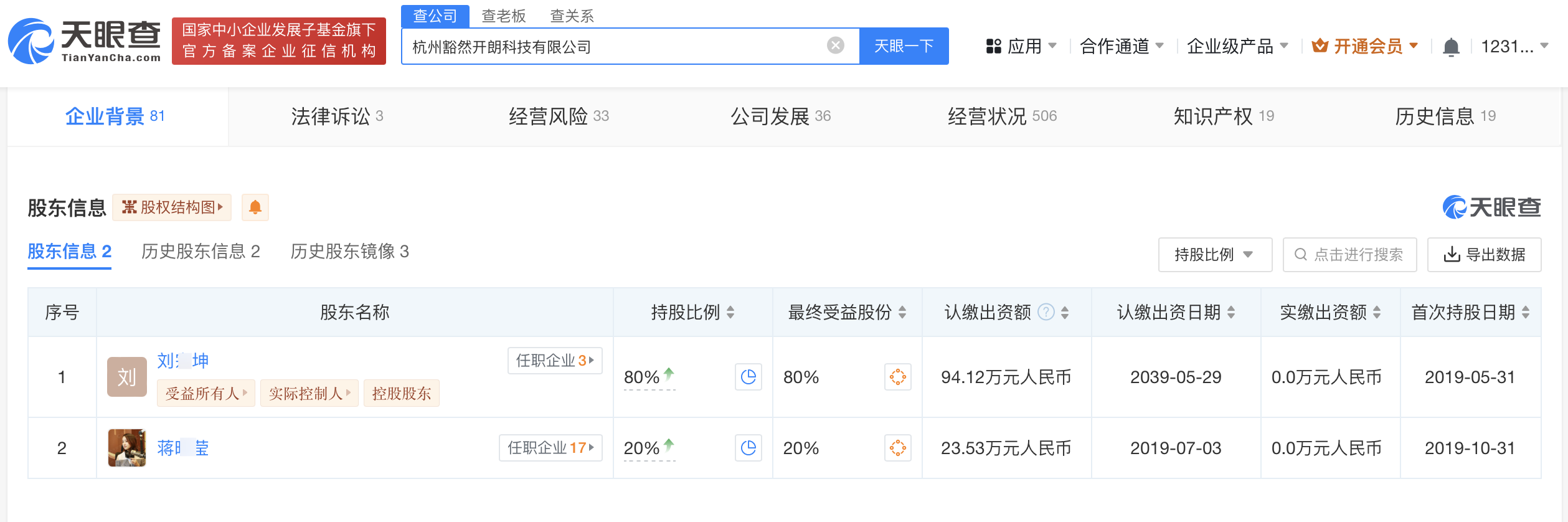1568x522 pixels.
Task: Sort by 认缴出资额 column arrows
Action: coord(1065,312)
